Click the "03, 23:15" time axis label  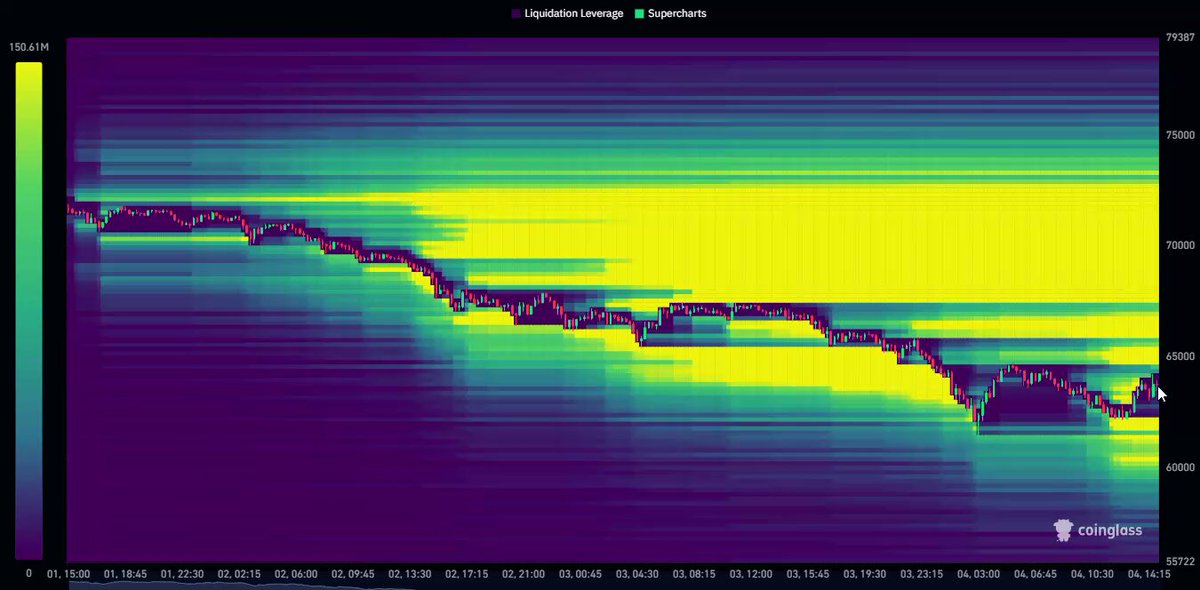922,575
